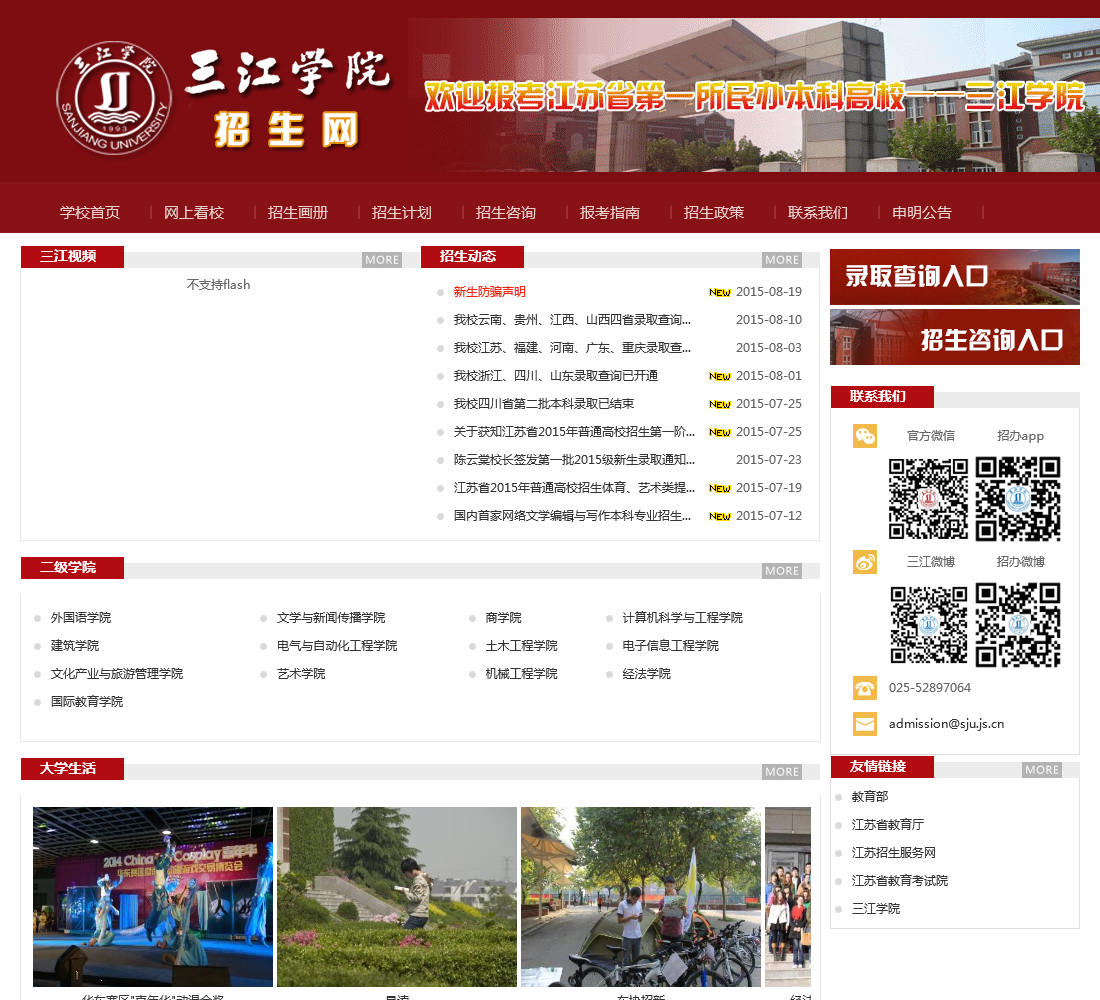
Task: Open 土木工程学院 college link
Action: [521, 646]
